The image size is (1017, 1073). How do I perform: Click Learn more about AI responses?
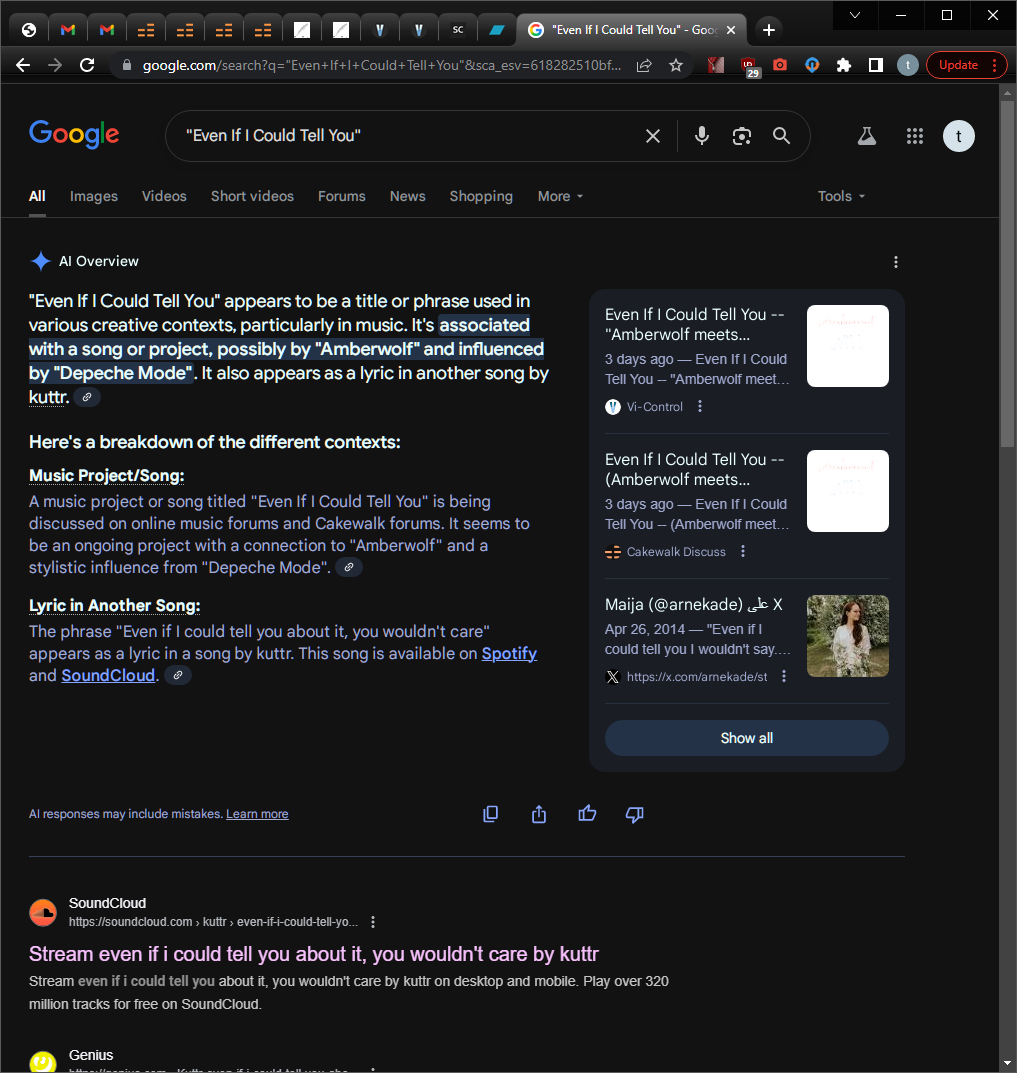pos(257,814)
